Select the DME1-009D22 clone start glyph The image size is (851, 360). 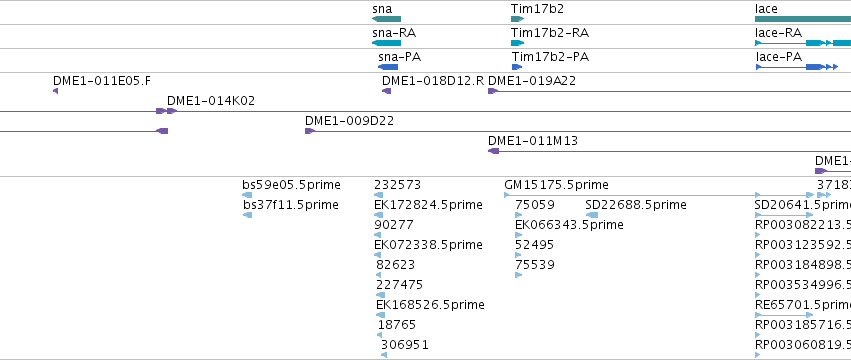point(310,131)
